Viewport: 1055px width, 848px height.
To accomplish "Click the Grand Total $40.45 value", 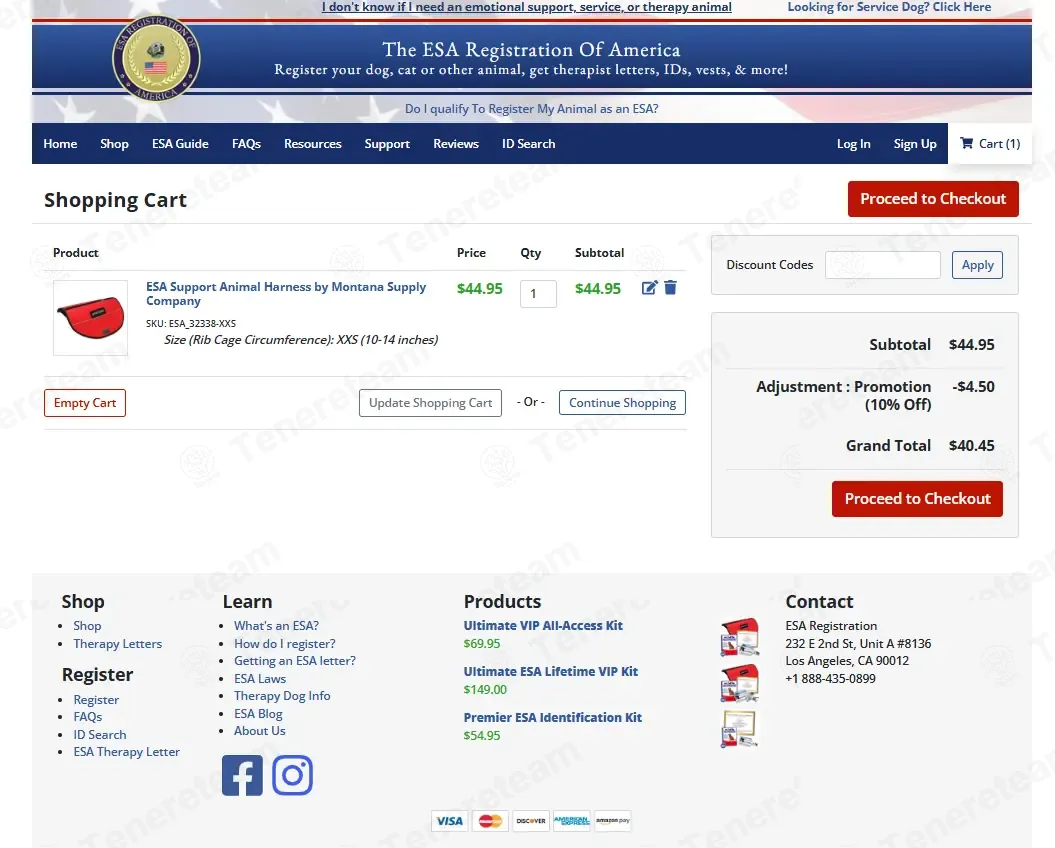I will [972, 446].
